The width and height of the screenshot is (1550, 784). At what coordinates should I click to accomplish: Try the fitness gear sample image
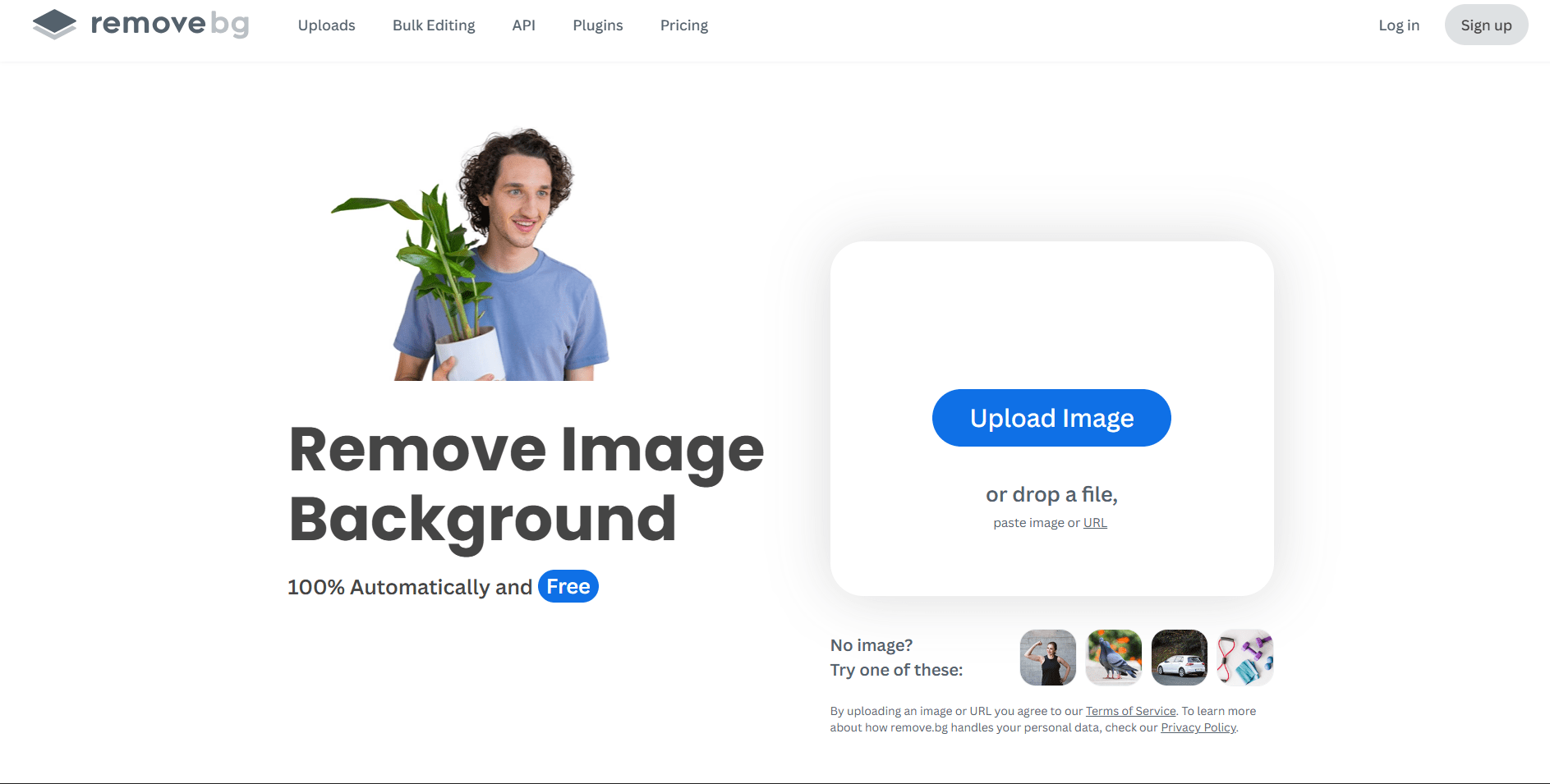(1245, 658)
